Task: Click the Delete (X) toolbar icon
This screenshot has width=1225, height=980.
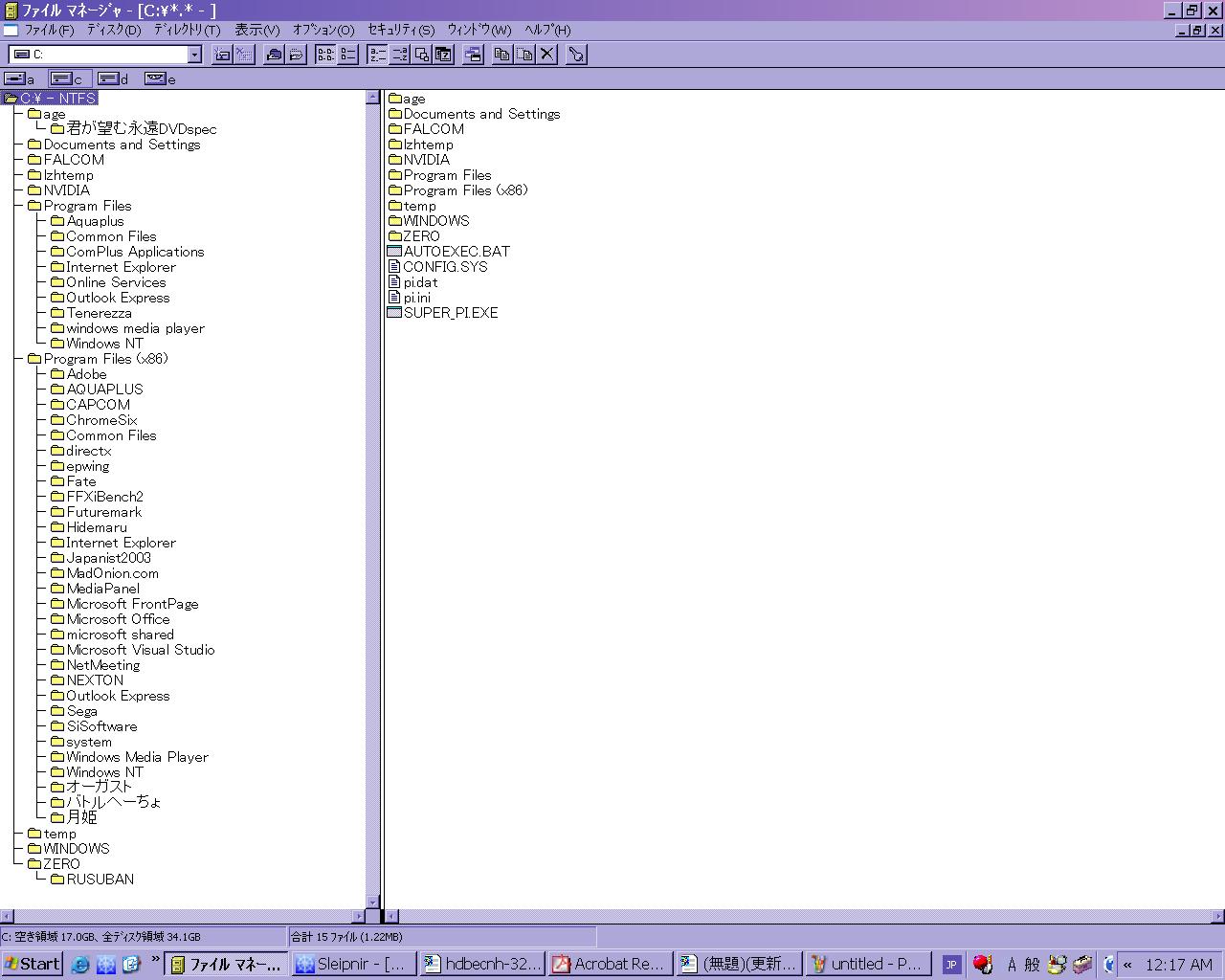Action: coord(546,55)
